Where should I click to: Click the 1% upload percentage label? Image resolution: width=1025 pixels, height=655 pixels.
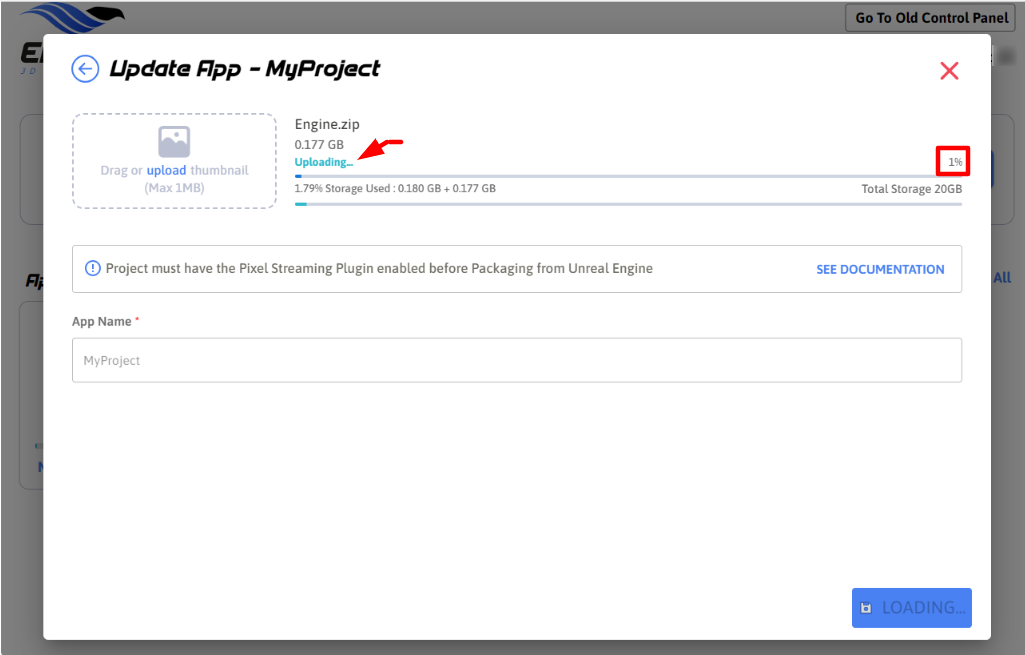point(955,162)
